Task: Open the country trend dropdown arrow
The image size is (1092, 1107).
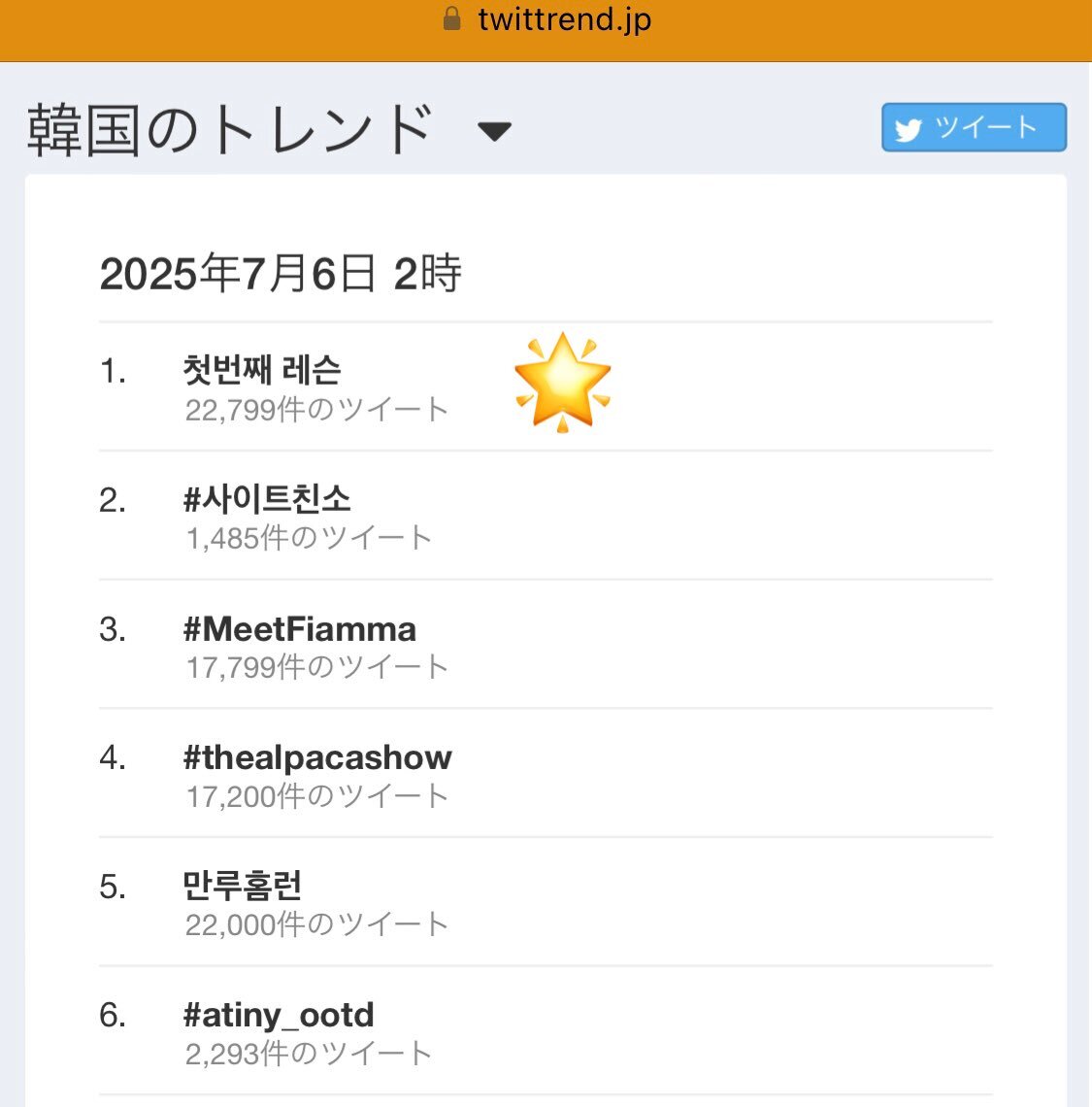Action: pos(494,131)
